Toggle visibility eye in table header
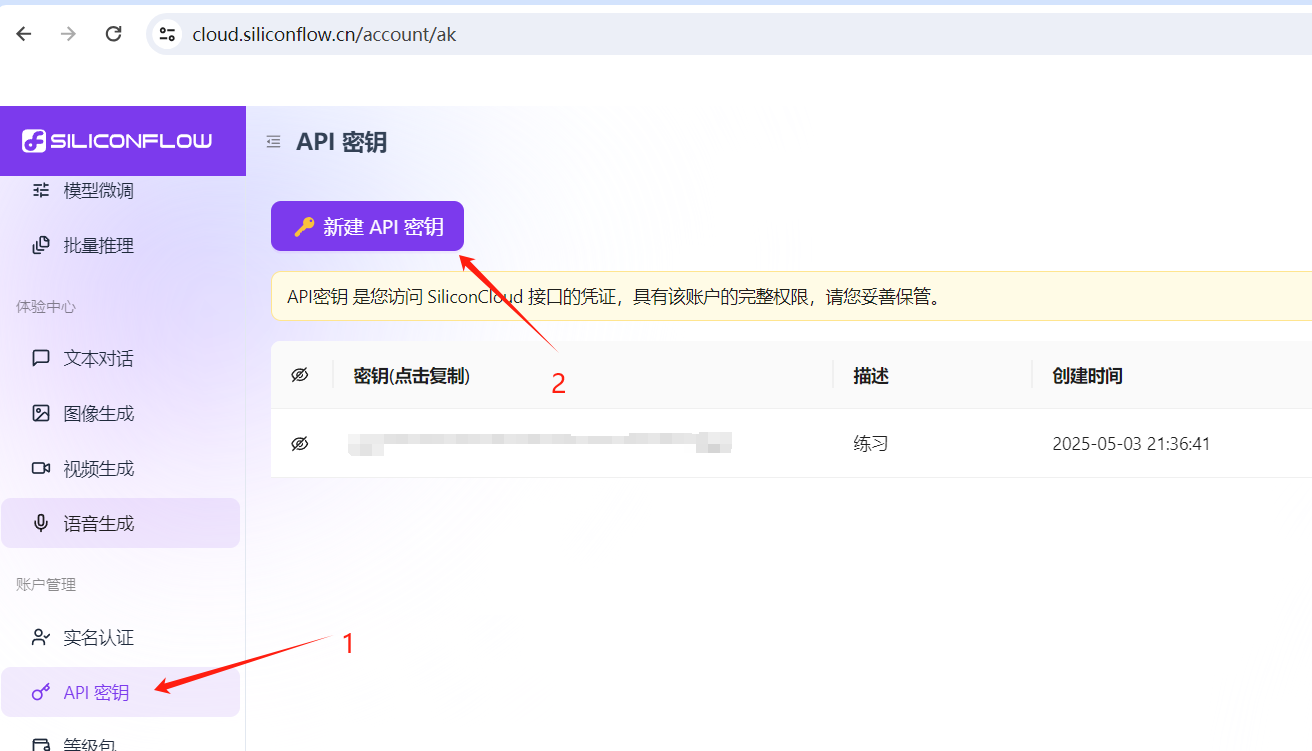Screen dimensions: 1312x751 click(x=300, y=375)
